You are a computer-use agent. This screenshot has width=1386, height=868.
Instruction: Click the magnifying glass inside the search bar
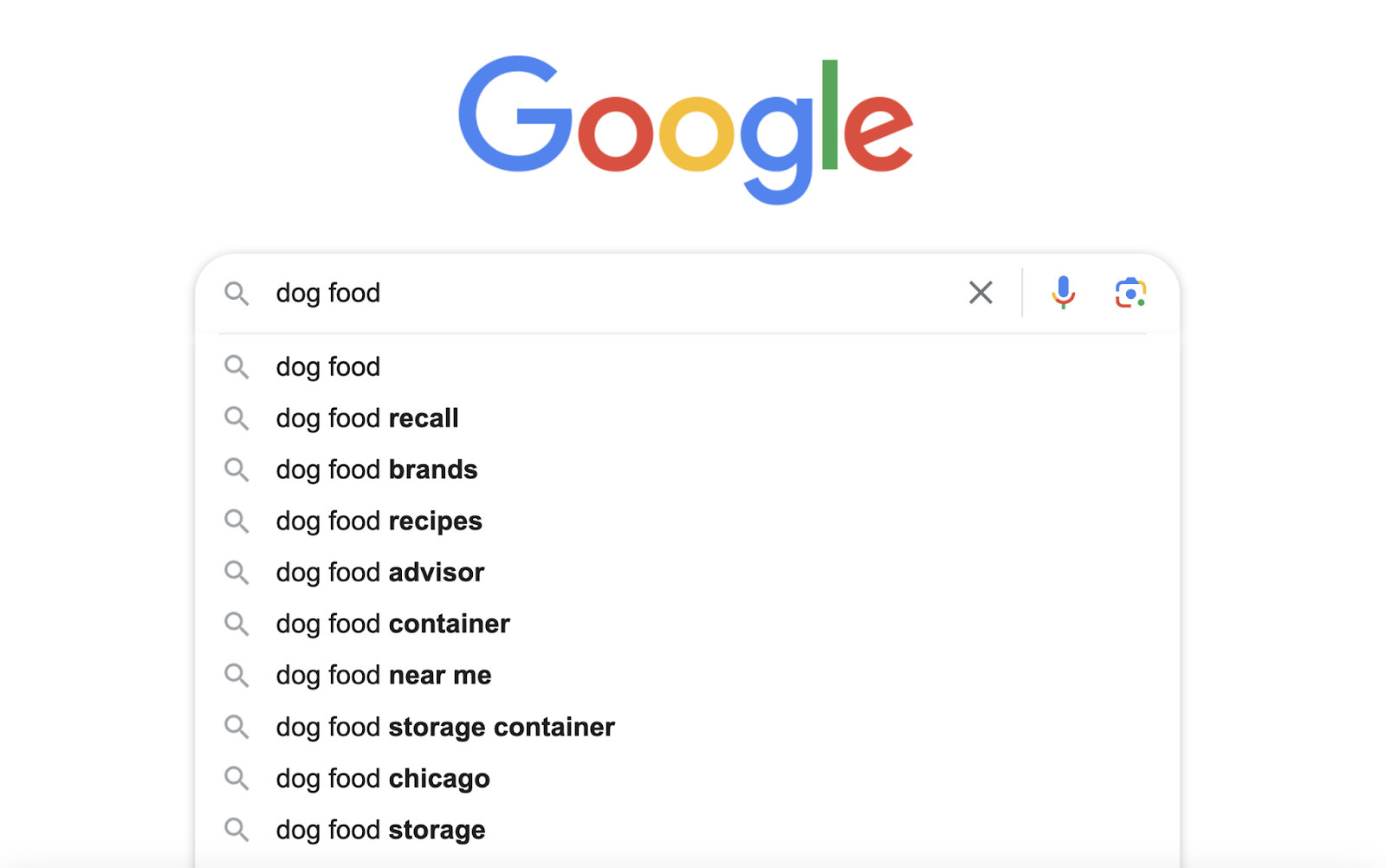click(236, 294)
